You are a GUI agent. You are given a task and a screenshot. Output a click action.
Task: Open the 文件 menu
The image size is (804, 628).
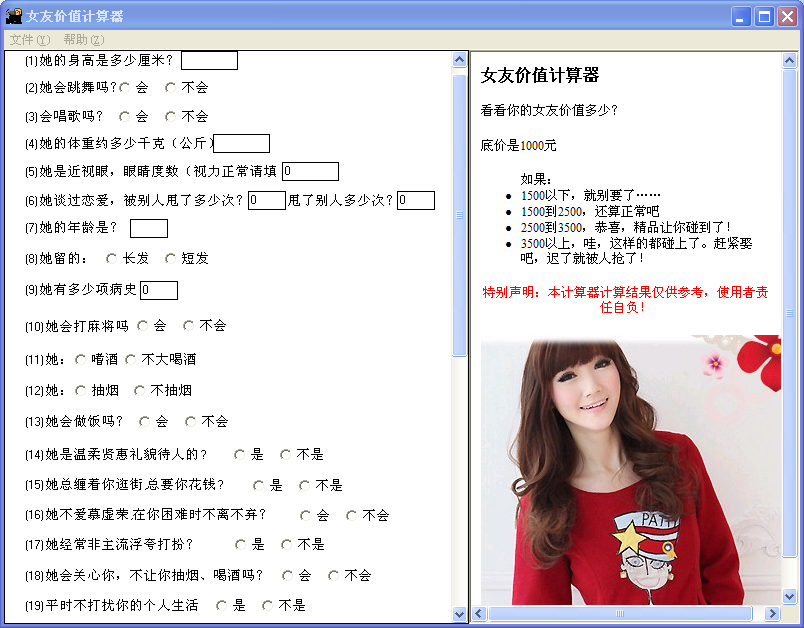(30, 39)
